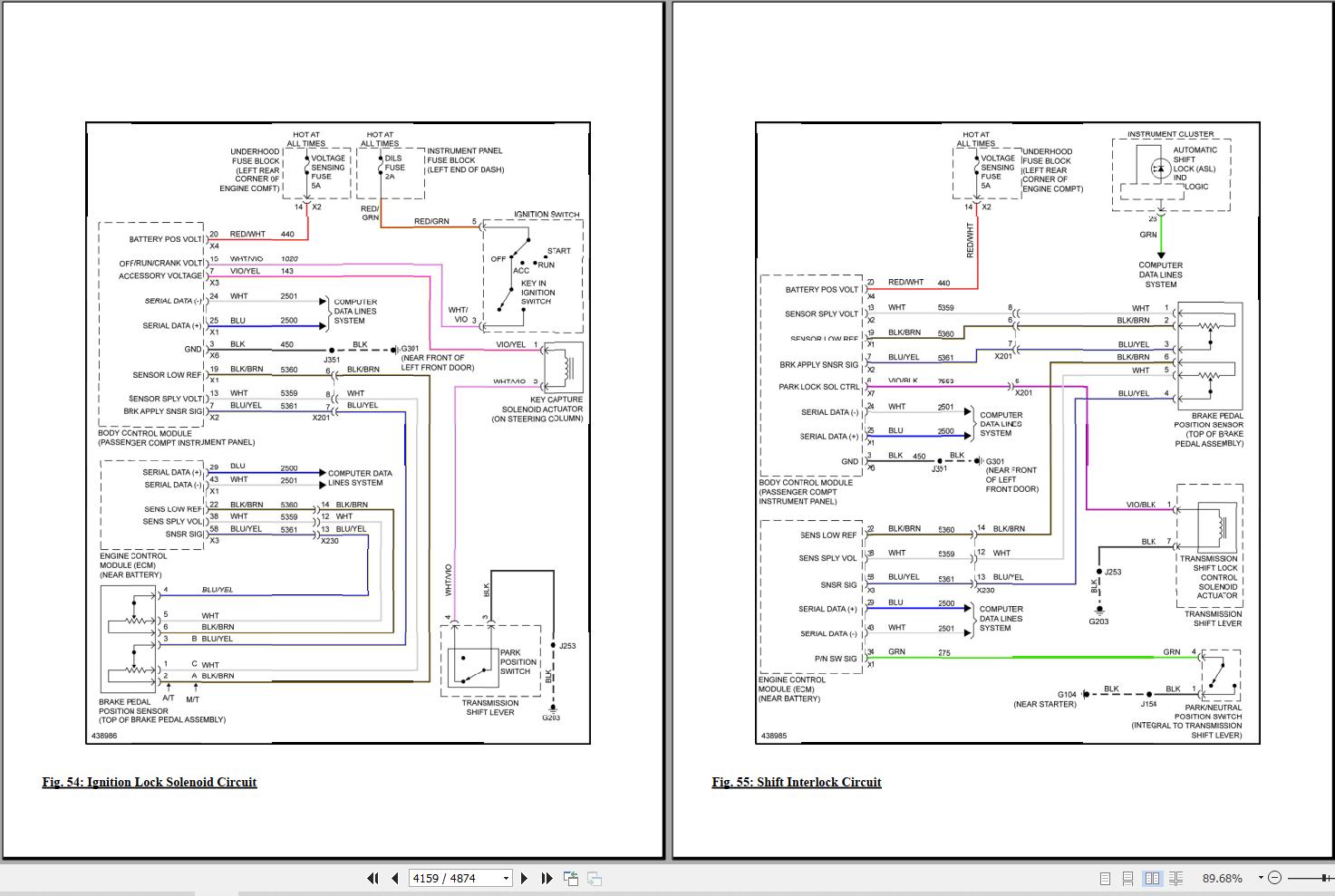This screenshot has width=1335, height=896.
Task: Click the page number input field
Action: (x=453, y=878)
